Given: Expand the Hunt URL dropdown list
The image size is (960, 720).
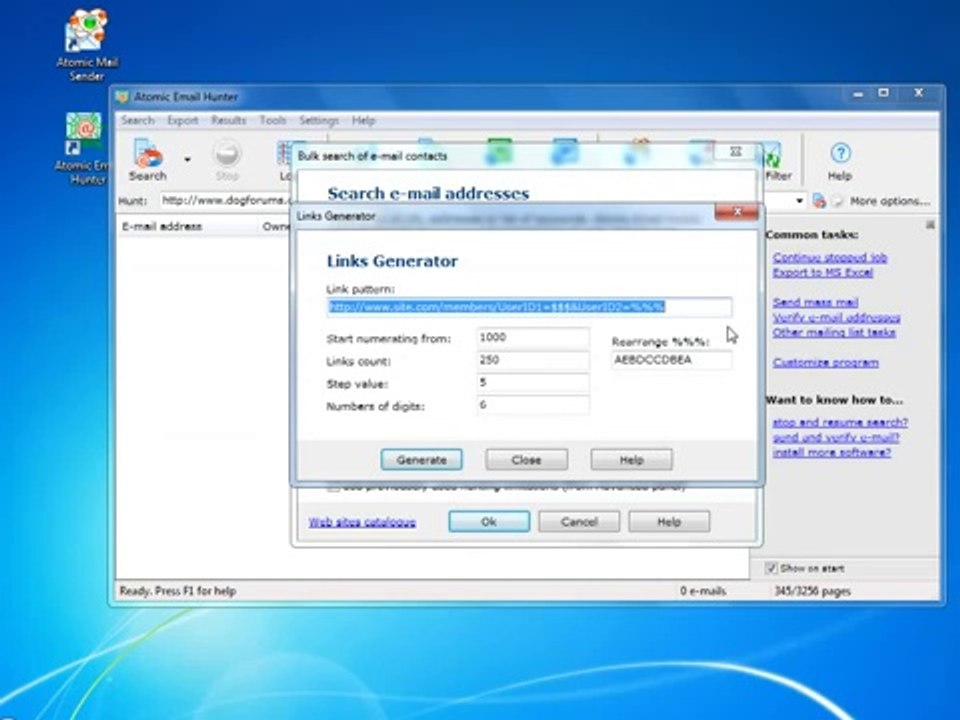Looking at the screenshot, I should coord(799,201).
